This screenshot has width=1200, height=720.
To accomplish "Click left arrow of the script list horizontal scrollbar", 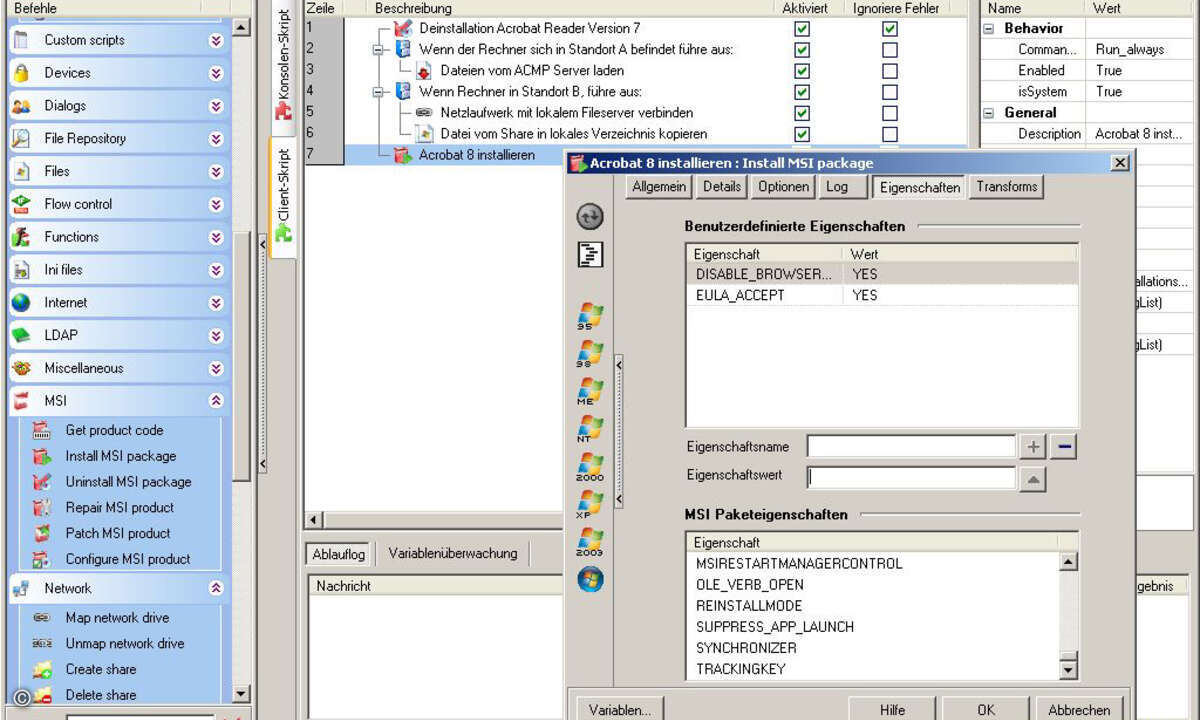I will click(x=314, y=520).
